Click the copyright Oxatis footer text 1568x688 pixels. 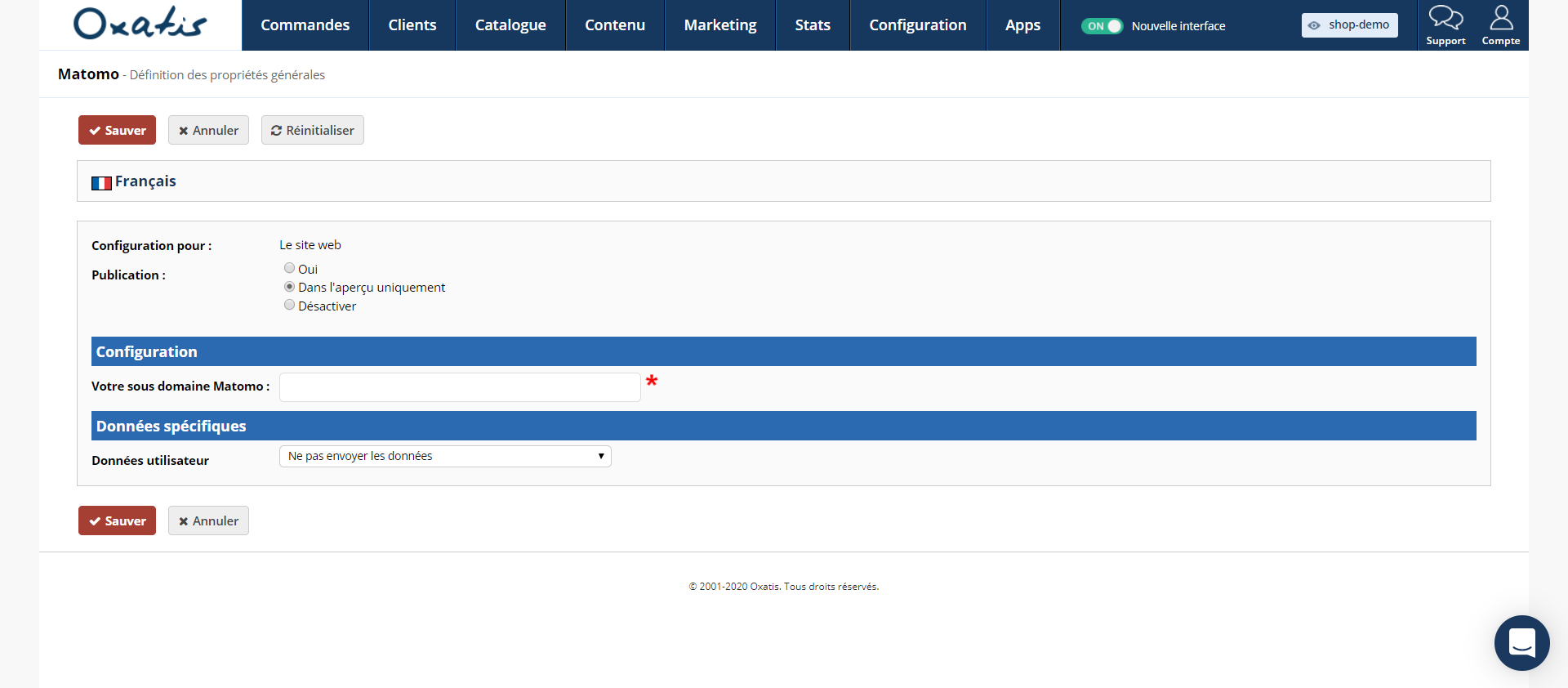click(784, 587)
